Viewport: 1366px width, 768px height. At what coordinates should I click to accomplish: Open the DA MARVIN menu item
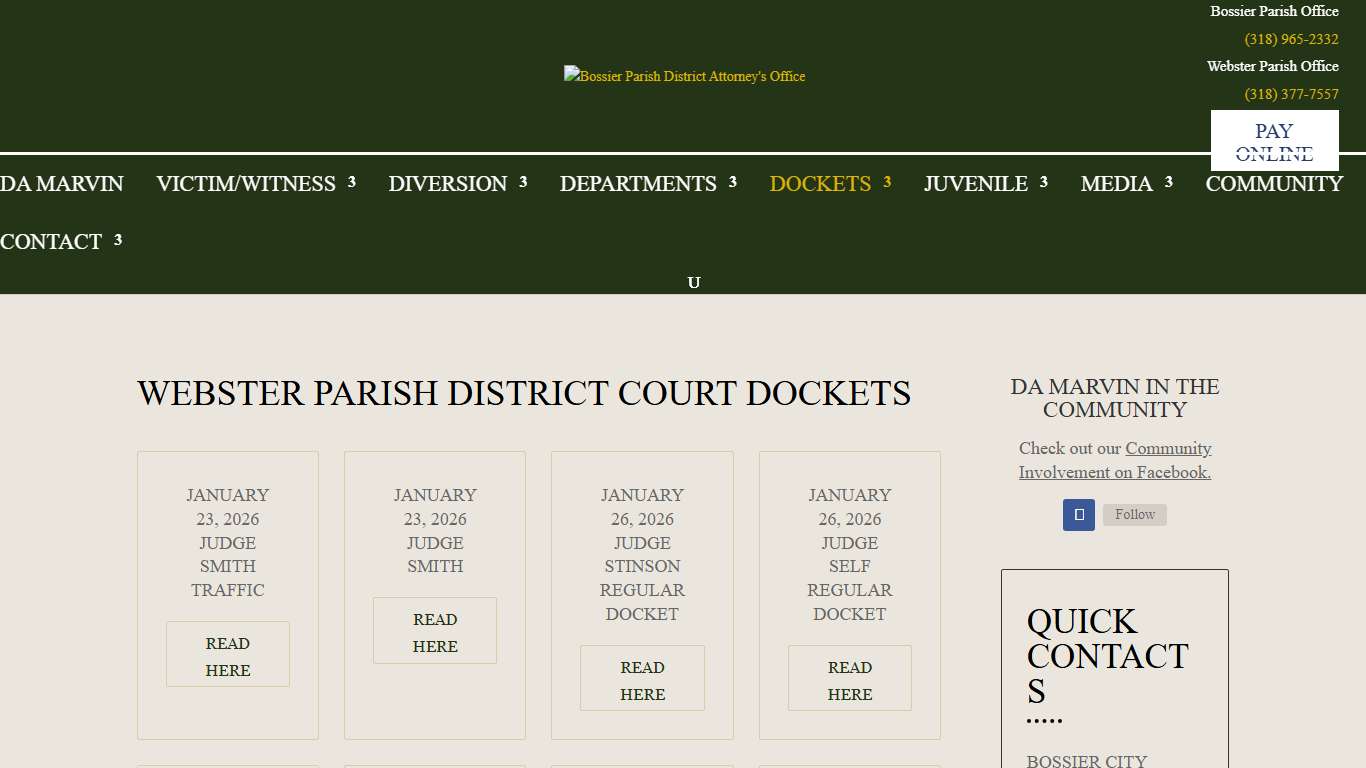[61, 184]
